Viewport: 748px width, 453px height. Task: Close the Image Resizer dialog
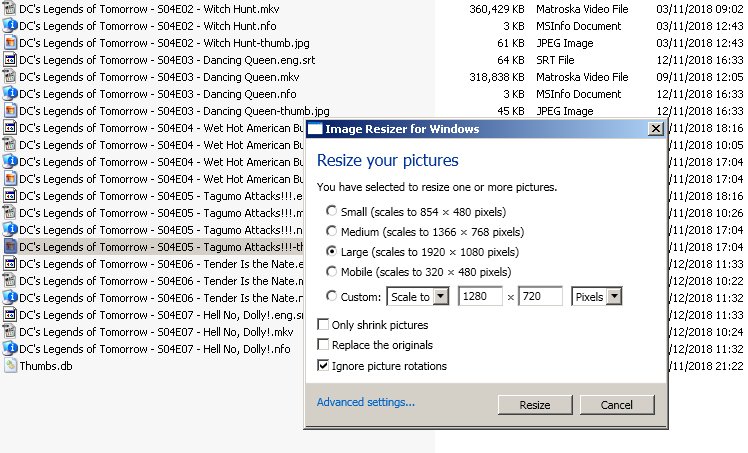[656, 129]
